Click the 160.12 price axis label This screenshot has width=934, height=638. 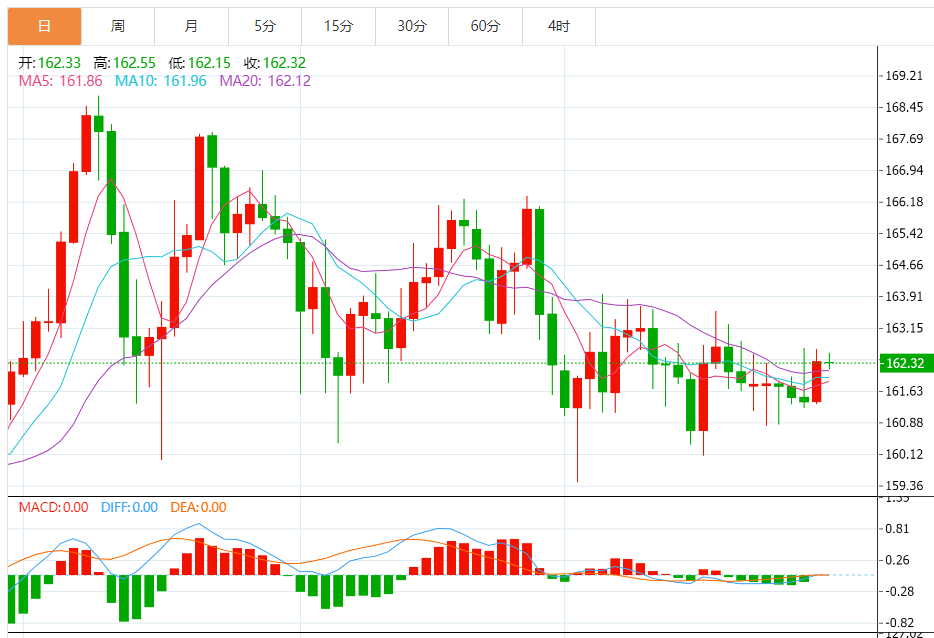click(x=904, y=455)
